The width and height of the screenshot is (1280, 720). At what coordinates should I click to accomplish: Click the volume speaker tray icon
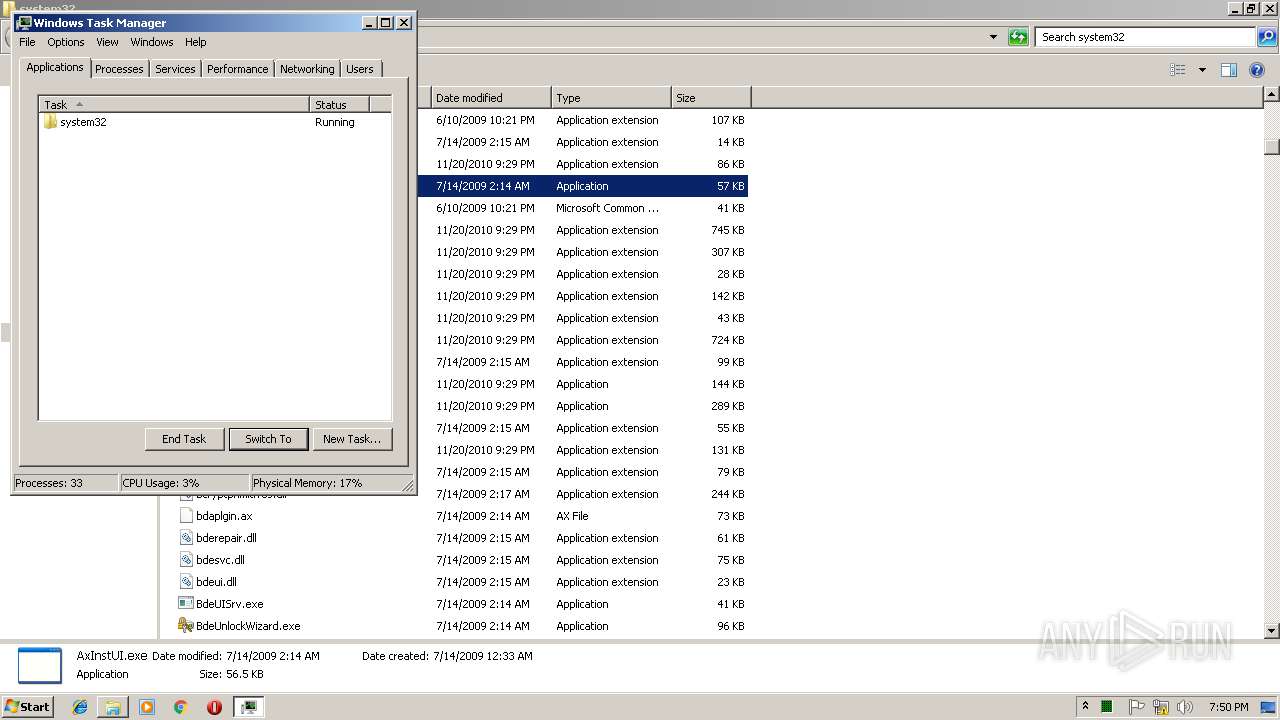pos(1185,707)
